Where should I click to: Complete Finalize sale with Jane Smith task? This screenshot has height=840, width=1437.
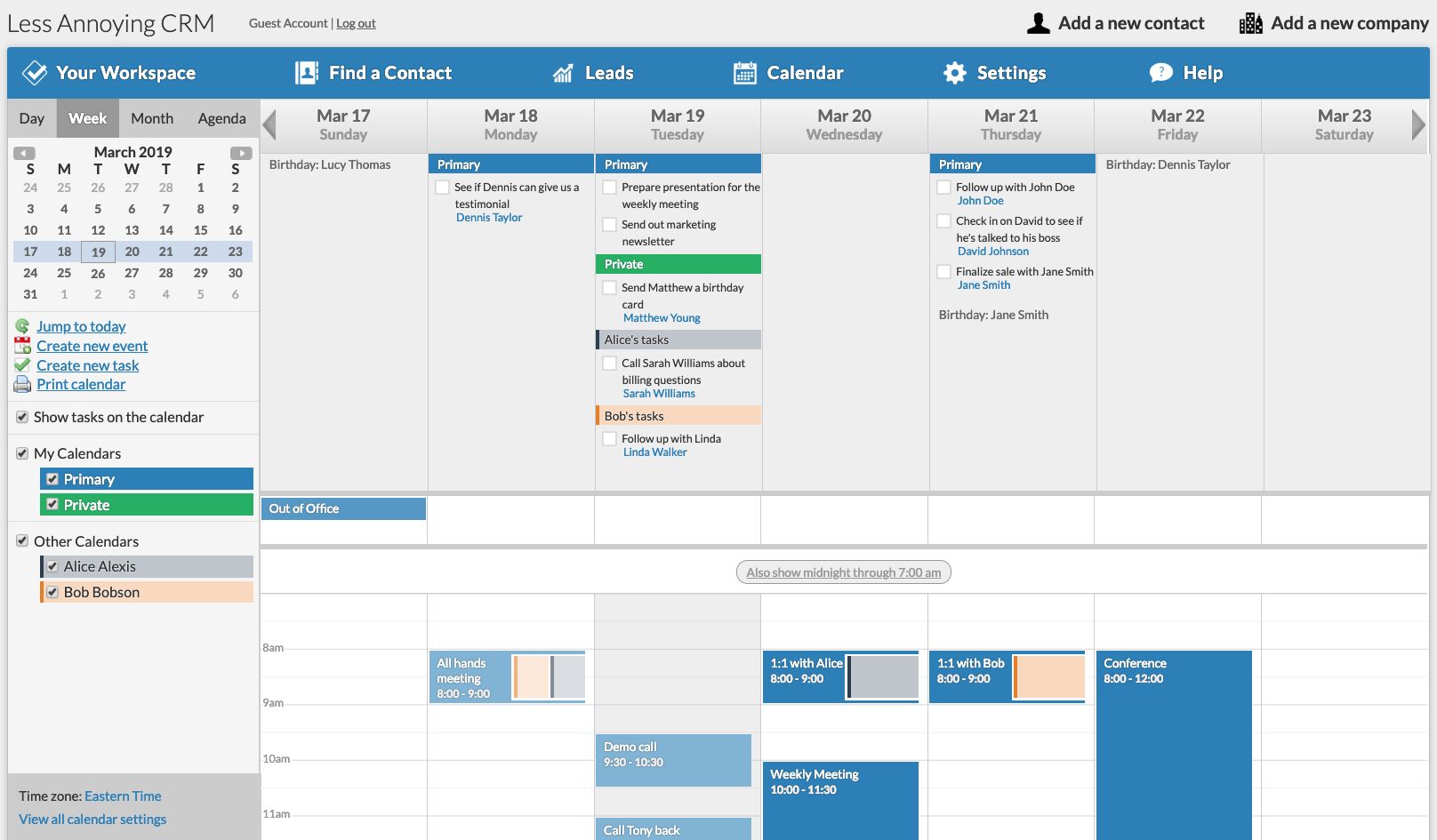click(943, 272)
